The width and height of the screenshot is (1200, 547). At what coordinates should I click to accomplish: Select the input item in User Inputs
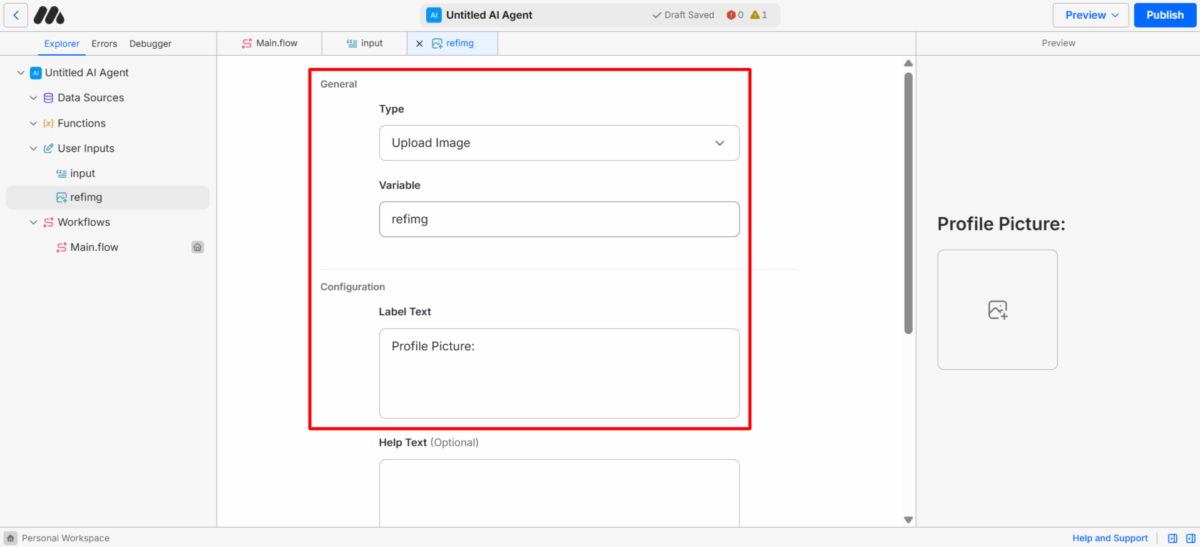coord(82,173)
